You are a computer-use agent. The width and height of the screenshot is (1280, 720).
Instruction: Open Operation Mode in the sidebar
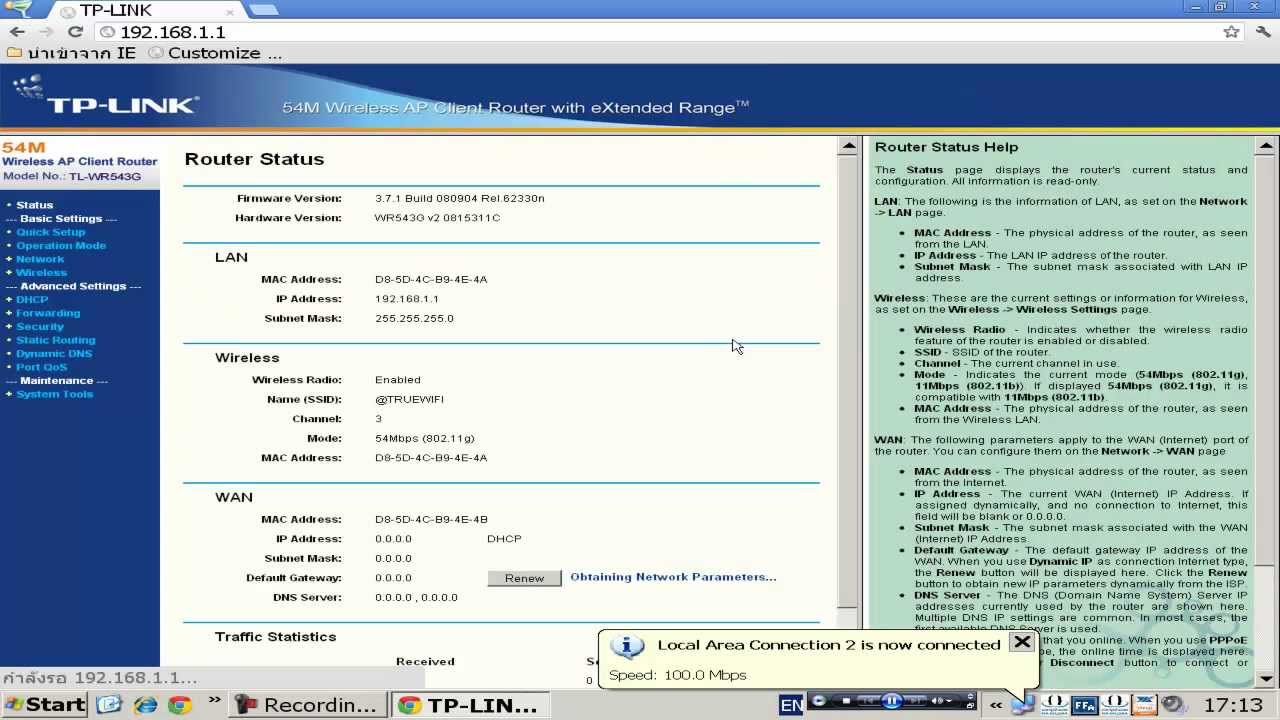point(60,245)
